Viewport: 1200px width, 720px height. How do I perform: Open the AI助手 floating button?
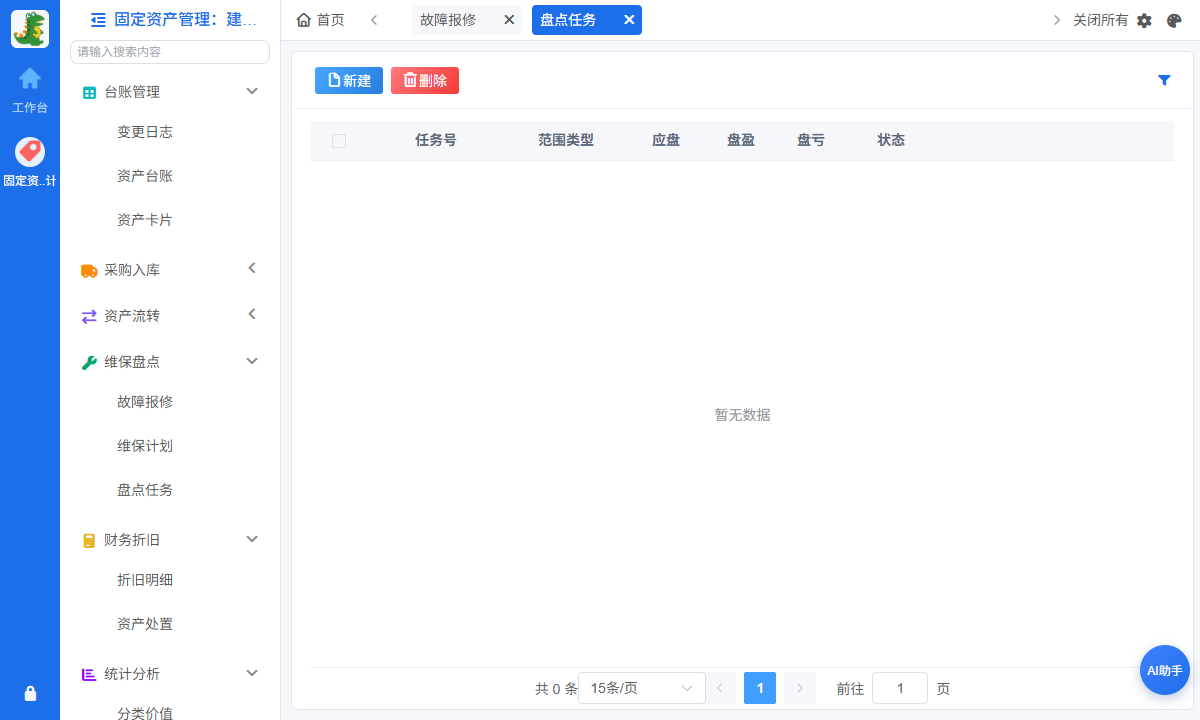pos(1165,670)
